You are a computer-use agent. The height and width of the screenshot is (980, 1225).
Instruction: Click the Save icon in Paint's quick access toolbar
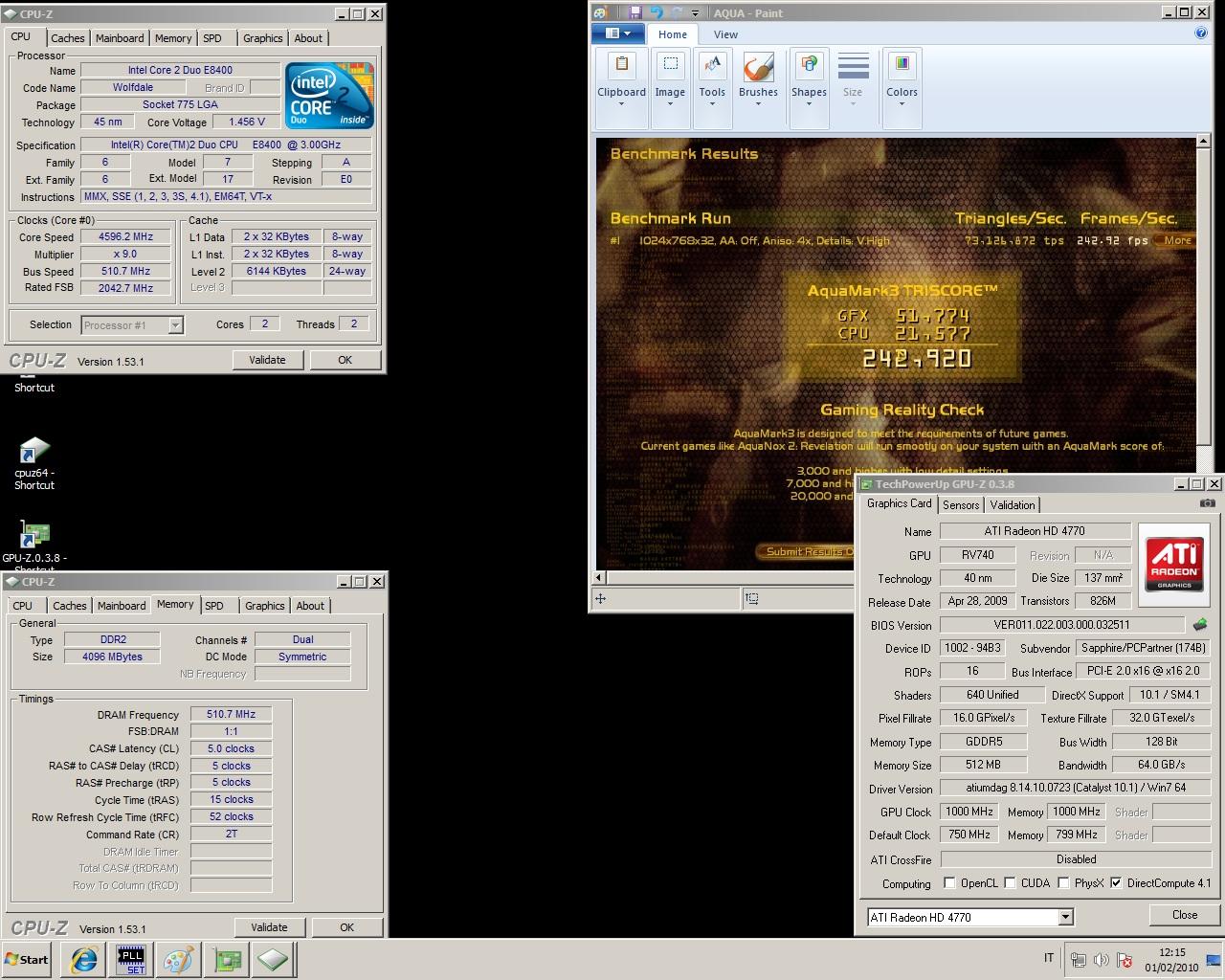pos(635,12)
